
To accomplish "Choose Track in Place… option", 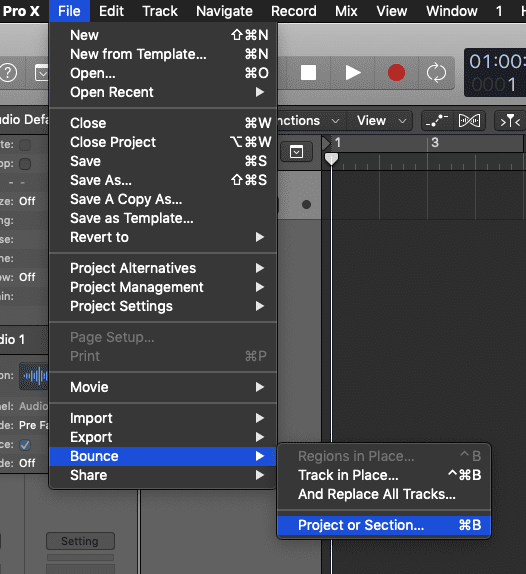I will (384, 475).
